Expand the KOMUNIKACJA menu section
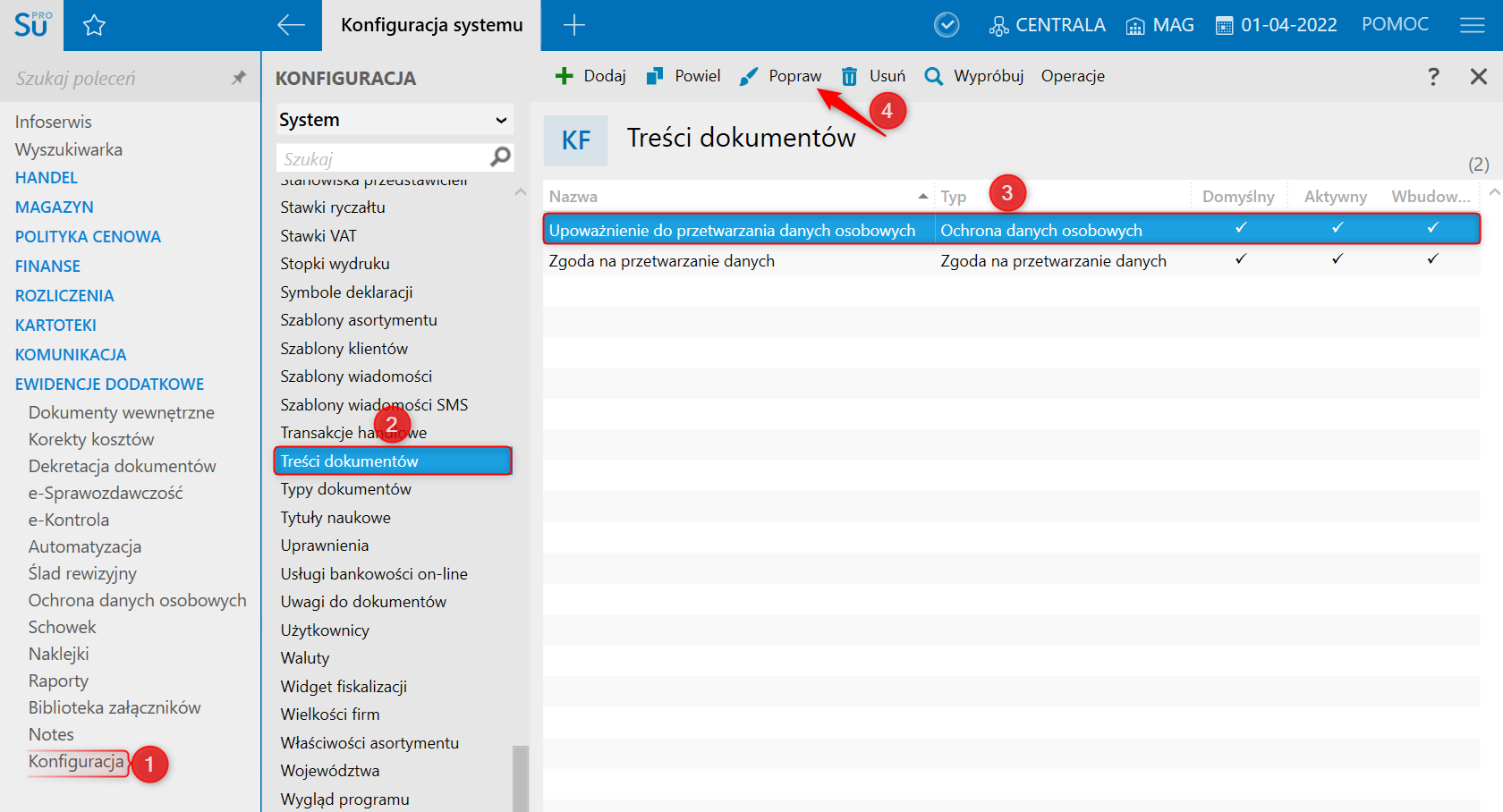 71,355
